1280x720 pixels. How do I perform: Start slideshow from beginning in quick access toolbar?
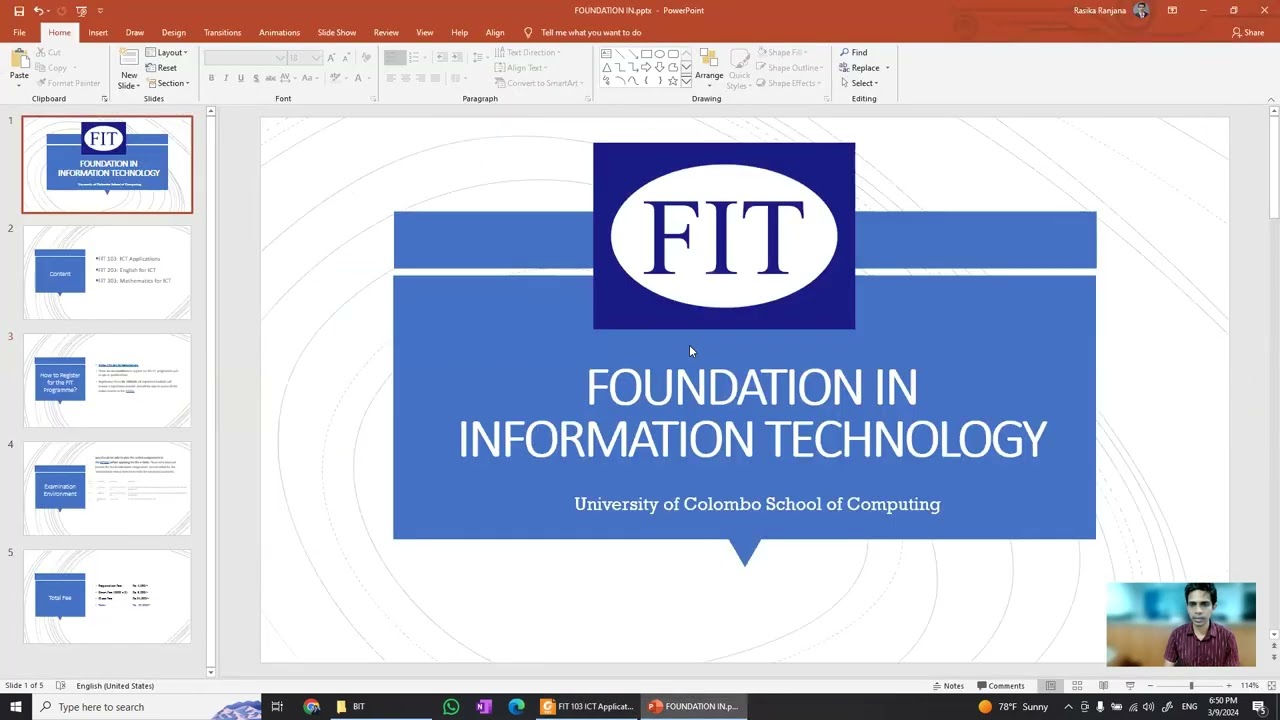pyautogui.click(x=82, y=10)
